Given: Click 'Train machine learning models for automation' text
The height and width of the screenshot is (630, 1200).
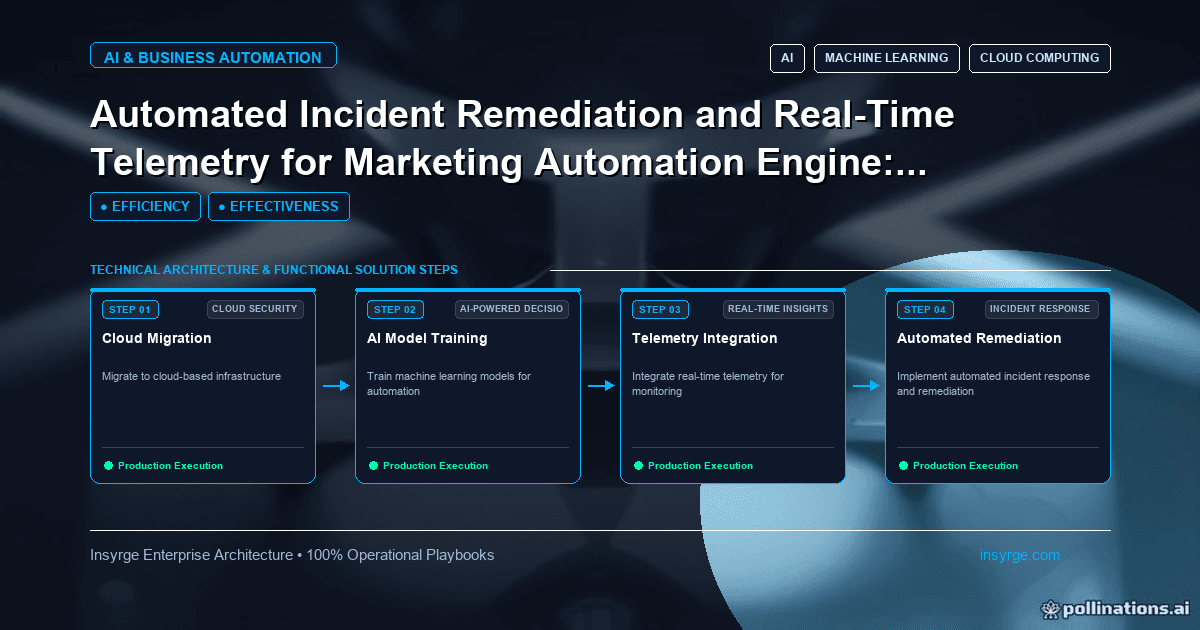Looking at the screenshot, I should 449,384.
